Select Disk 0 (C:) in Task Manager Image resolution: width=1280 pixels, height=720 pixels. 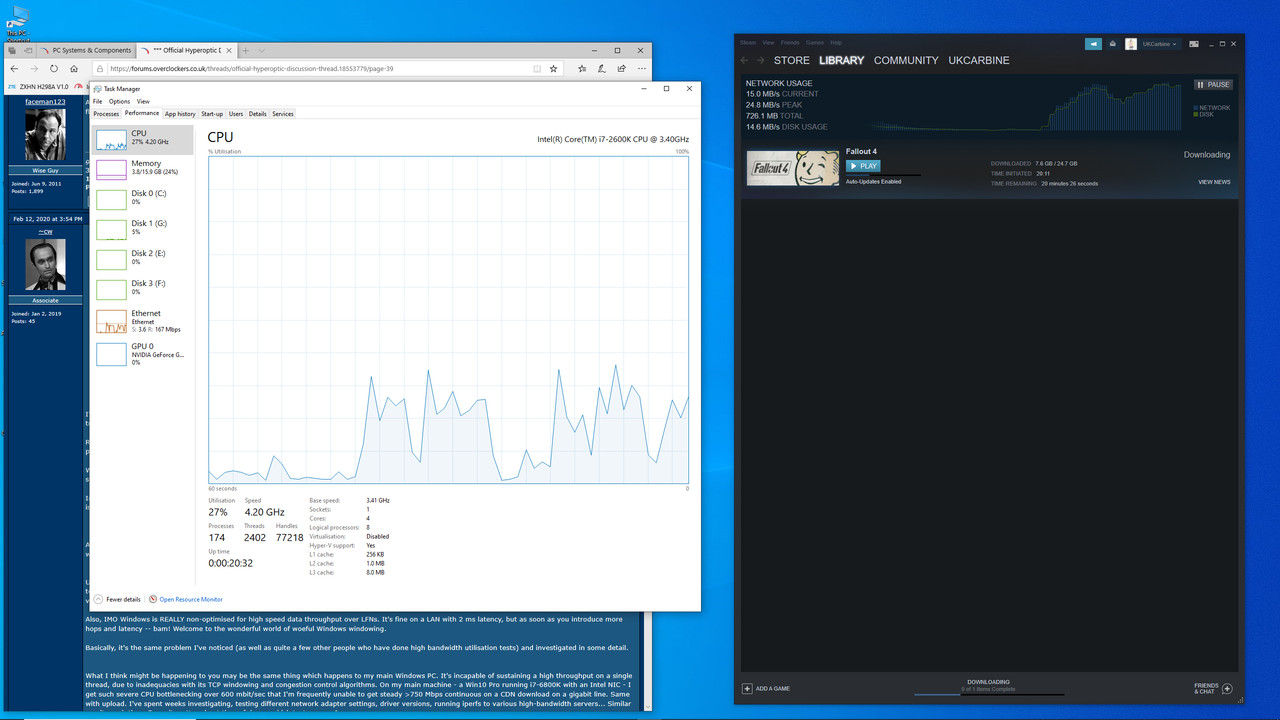click(x=142, y=199)
